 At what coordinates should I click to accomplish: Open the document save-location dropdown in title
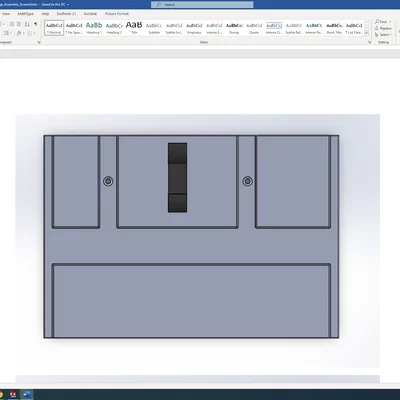[x=68, y=5]
